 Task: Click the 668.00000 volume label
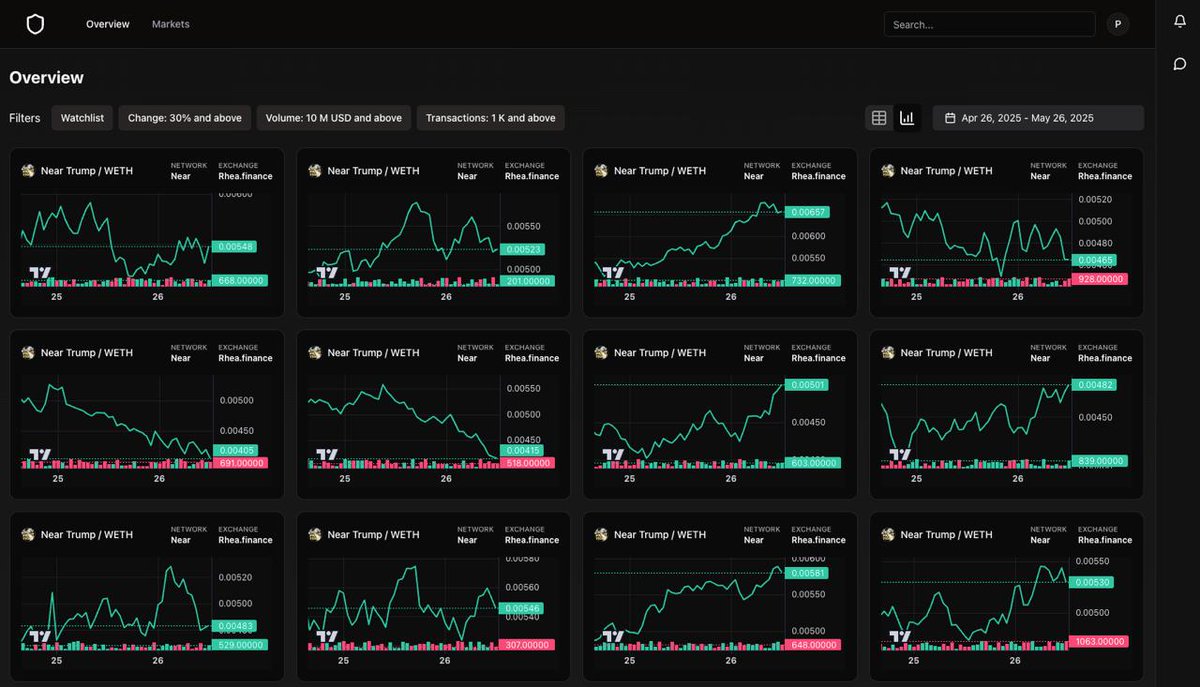point(241,281)
